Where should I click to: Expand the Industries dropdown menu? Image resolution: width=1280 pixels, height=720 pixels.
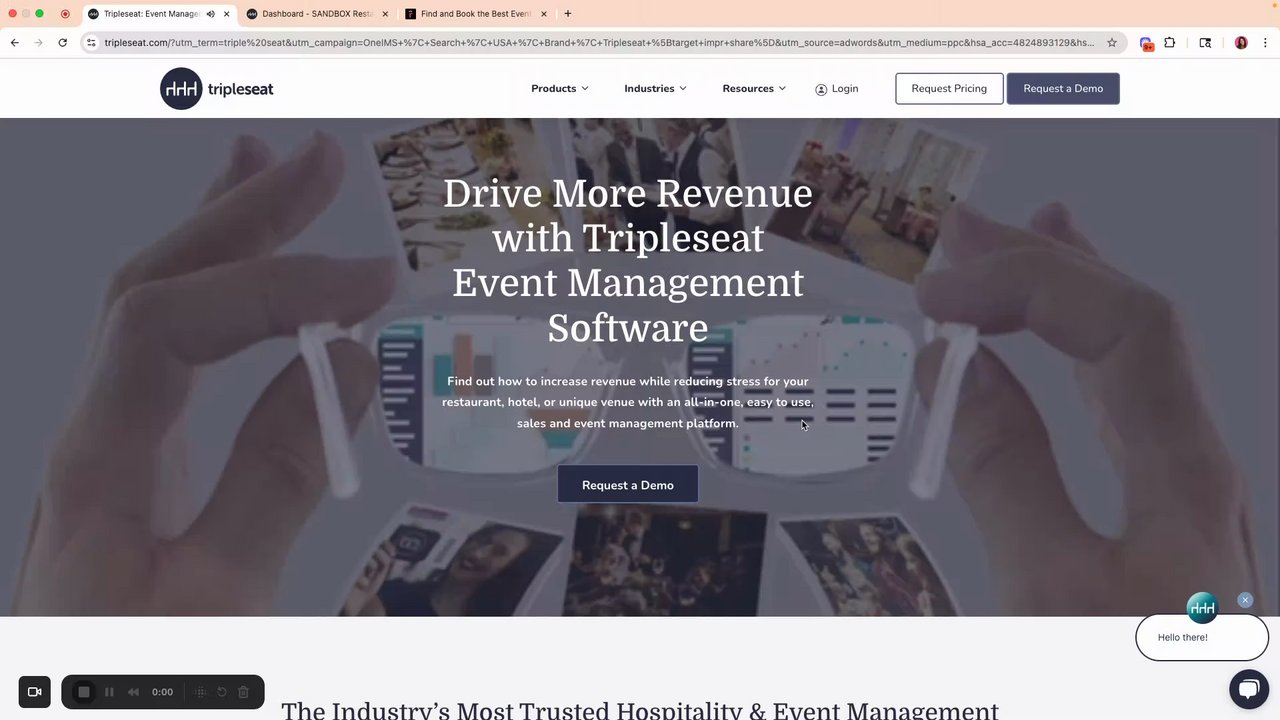pos(655,89)
